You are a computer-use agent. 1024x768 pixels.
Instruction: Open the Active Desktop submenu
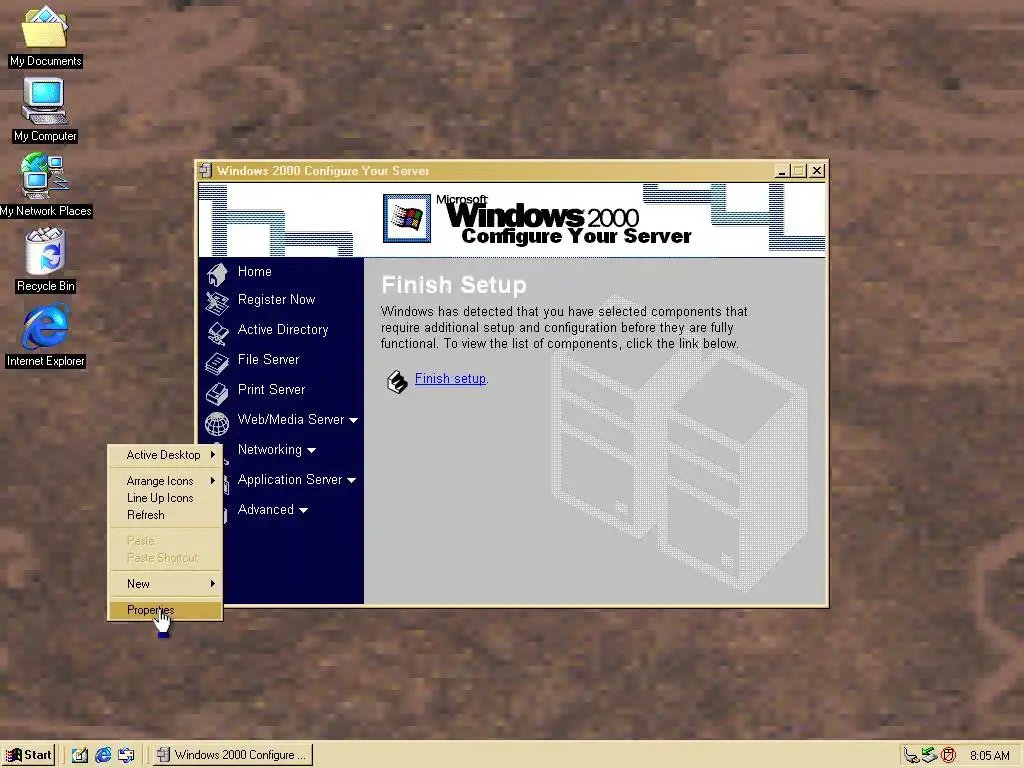coord(166,455)
